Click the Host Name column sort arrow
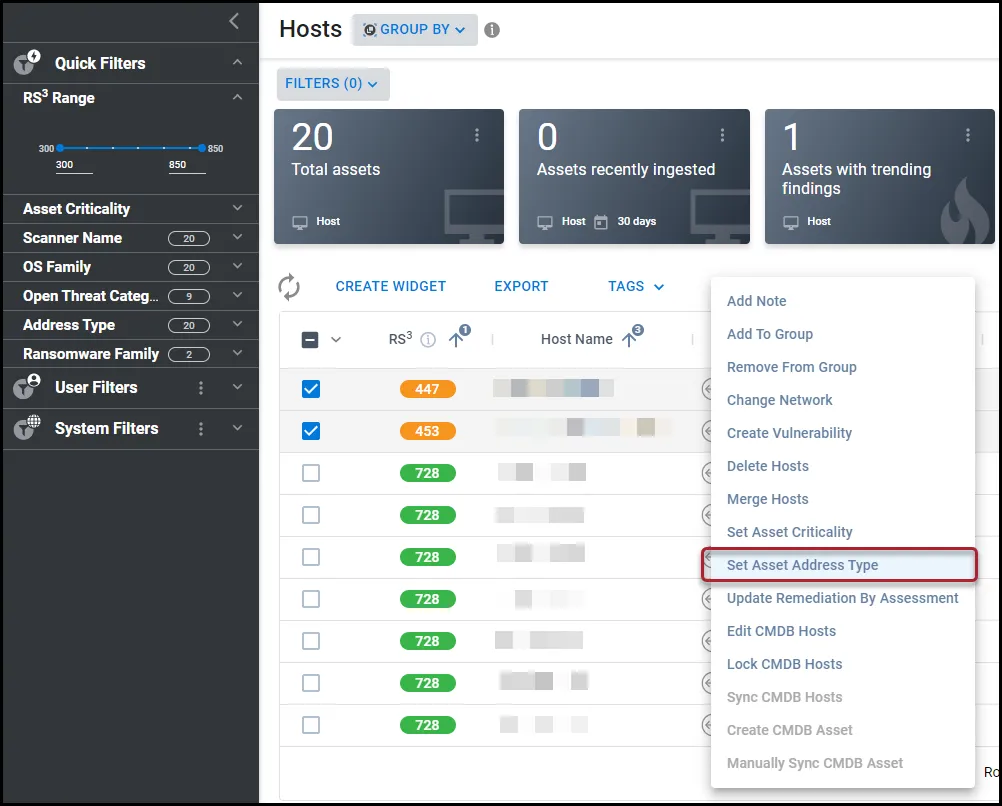The height and width of the screenshot is (806, 1002). (x=629, y=339)
